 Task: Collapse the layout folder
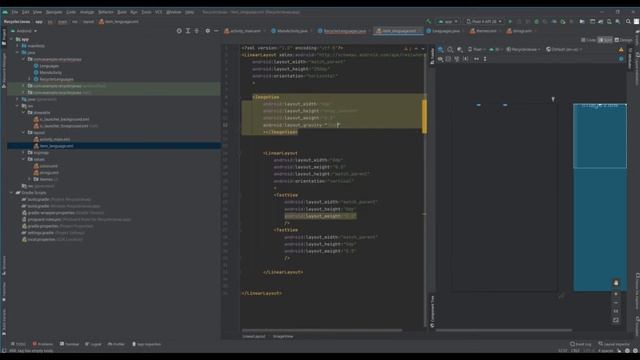(x=24, y=132)
